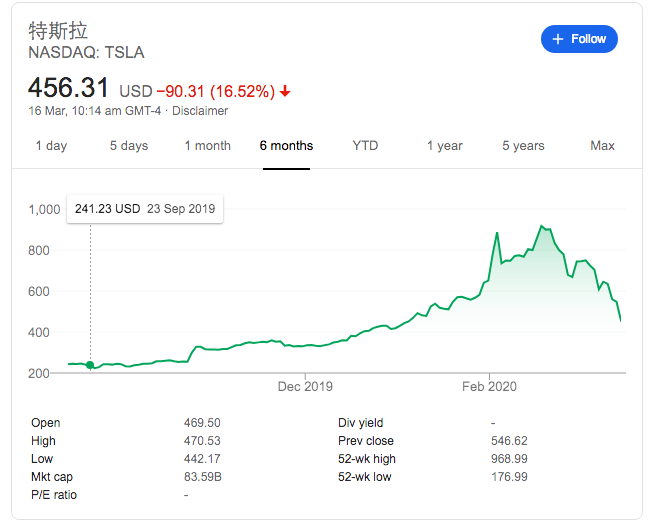Select the 6 months tab
The height and width of the screenshot is (520, 654).
pos(286,146)
